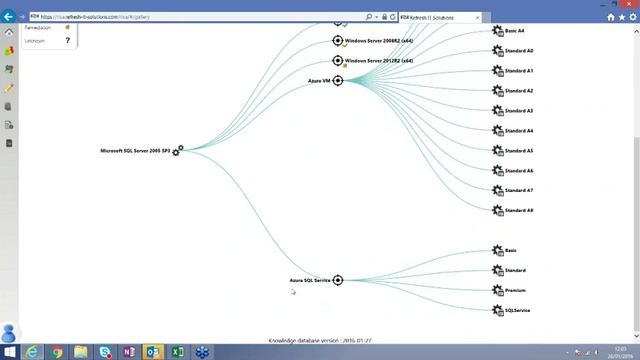Open OneNote from the taskbar
This screenshot has height=360, width=640.
[129, 352]
